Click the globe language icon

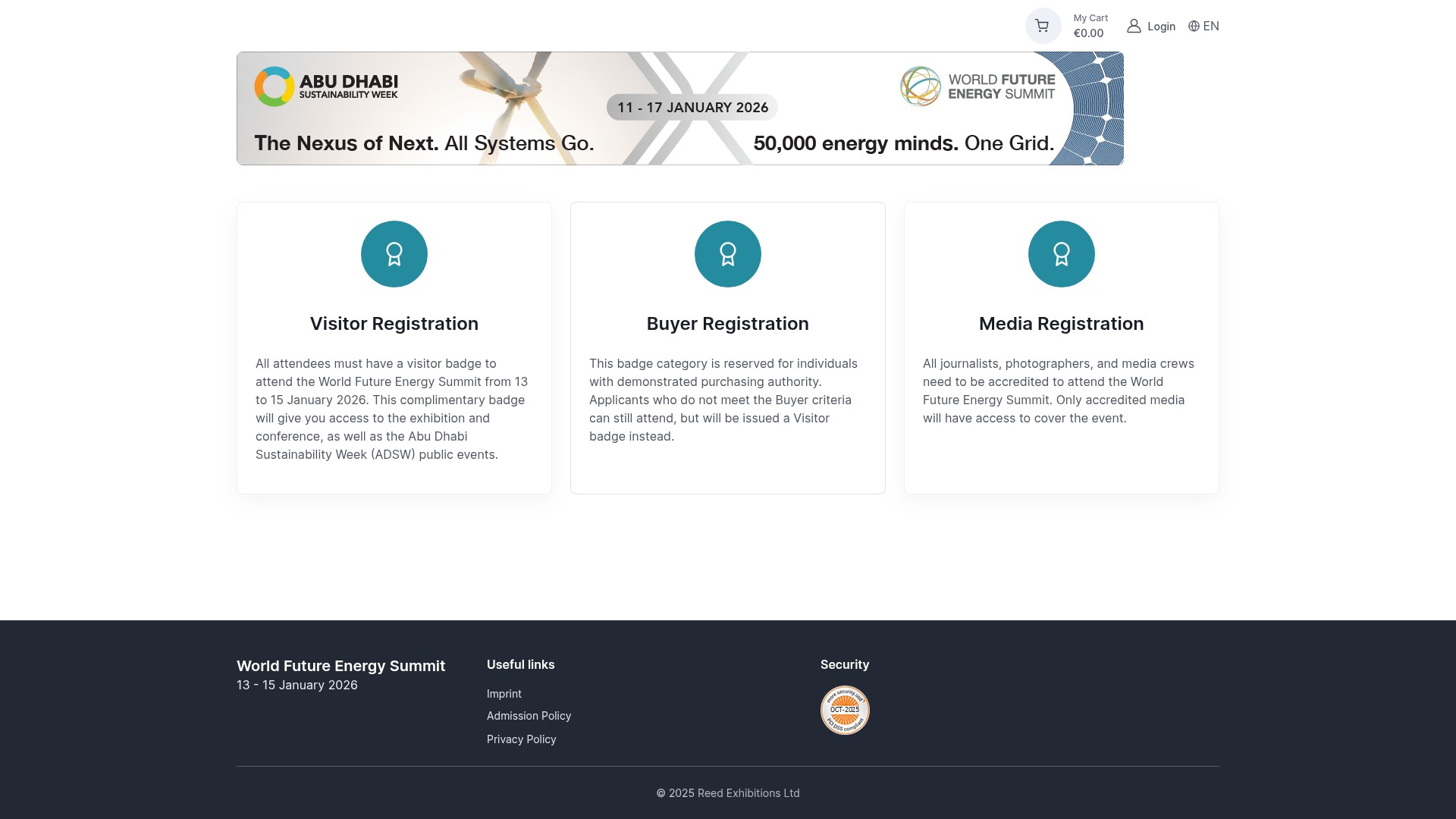coord(1194,27)
